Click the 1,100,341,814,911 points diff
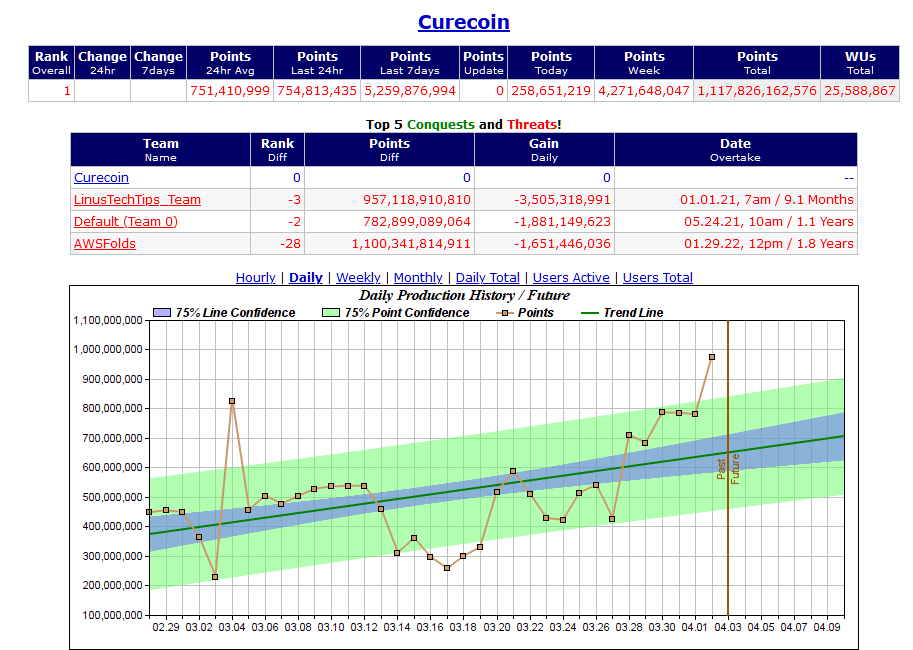The height and width of the screenshot is (650, 913). click(x=411, y=244)
